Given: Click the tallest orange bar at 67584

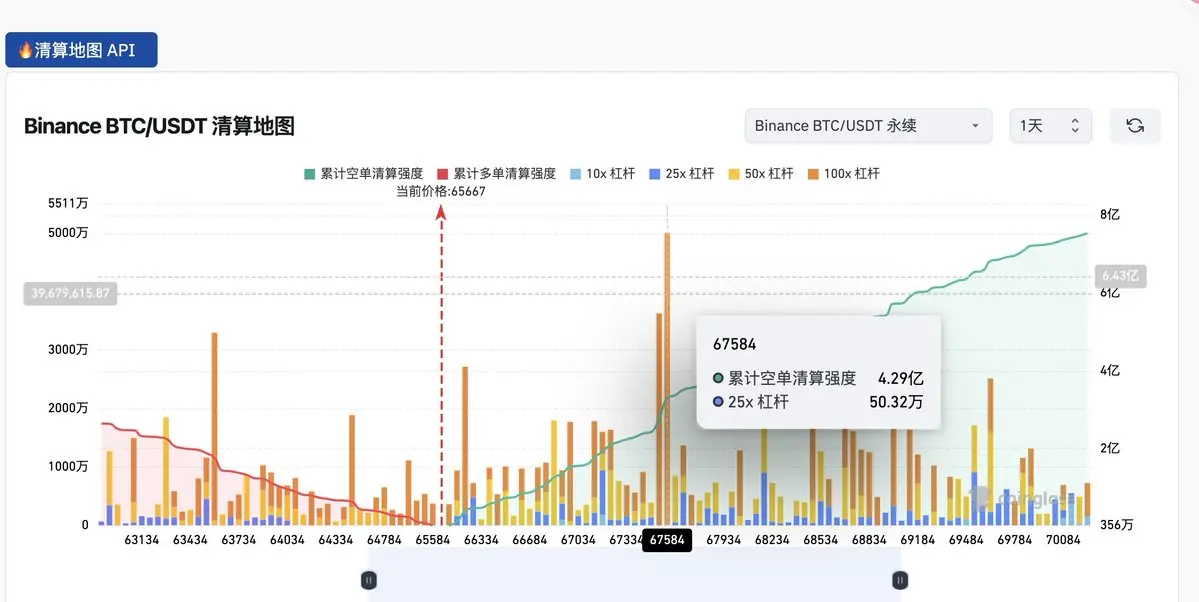Looking at the screenshot, I should click(x=667, y=379).
